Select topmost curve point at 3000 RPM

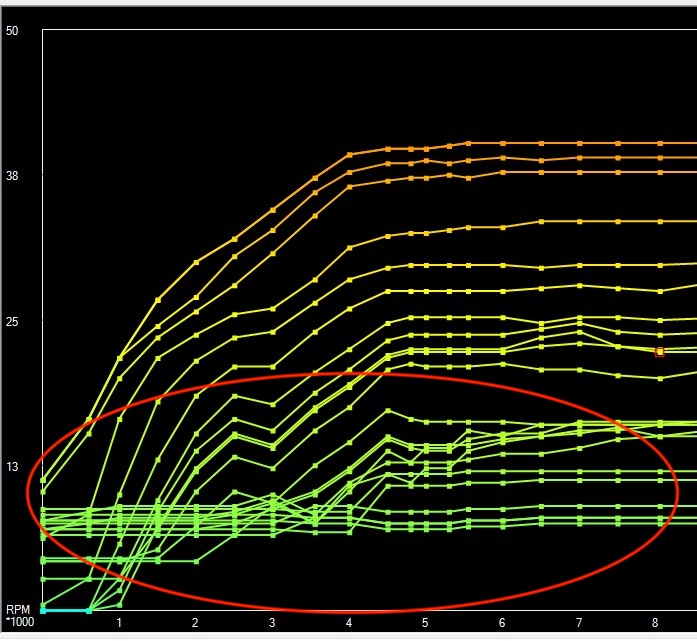click(x=272, y=210)
